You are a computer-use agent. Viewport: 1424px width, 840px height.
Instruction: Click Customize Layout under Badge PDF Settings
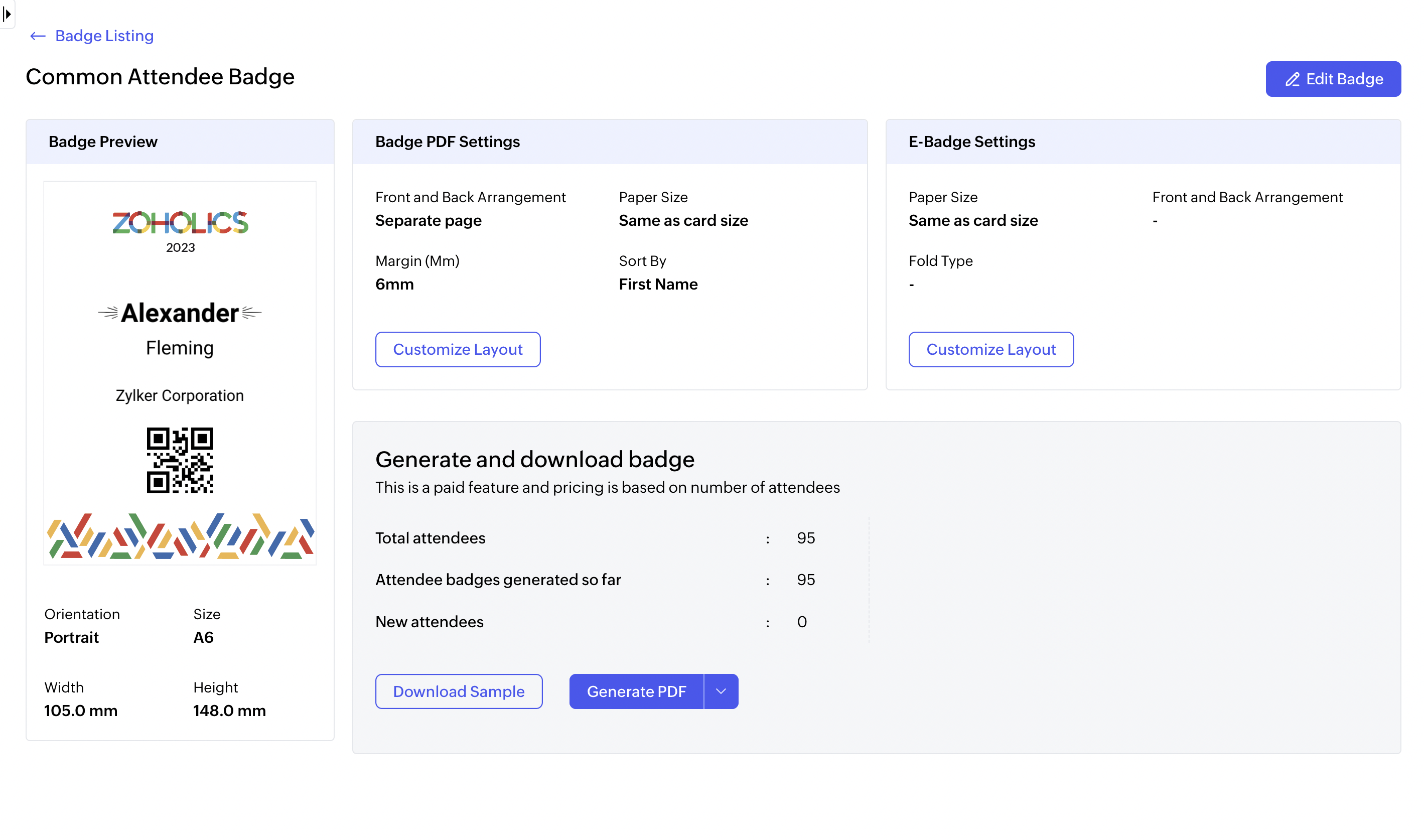pos(457,349)
